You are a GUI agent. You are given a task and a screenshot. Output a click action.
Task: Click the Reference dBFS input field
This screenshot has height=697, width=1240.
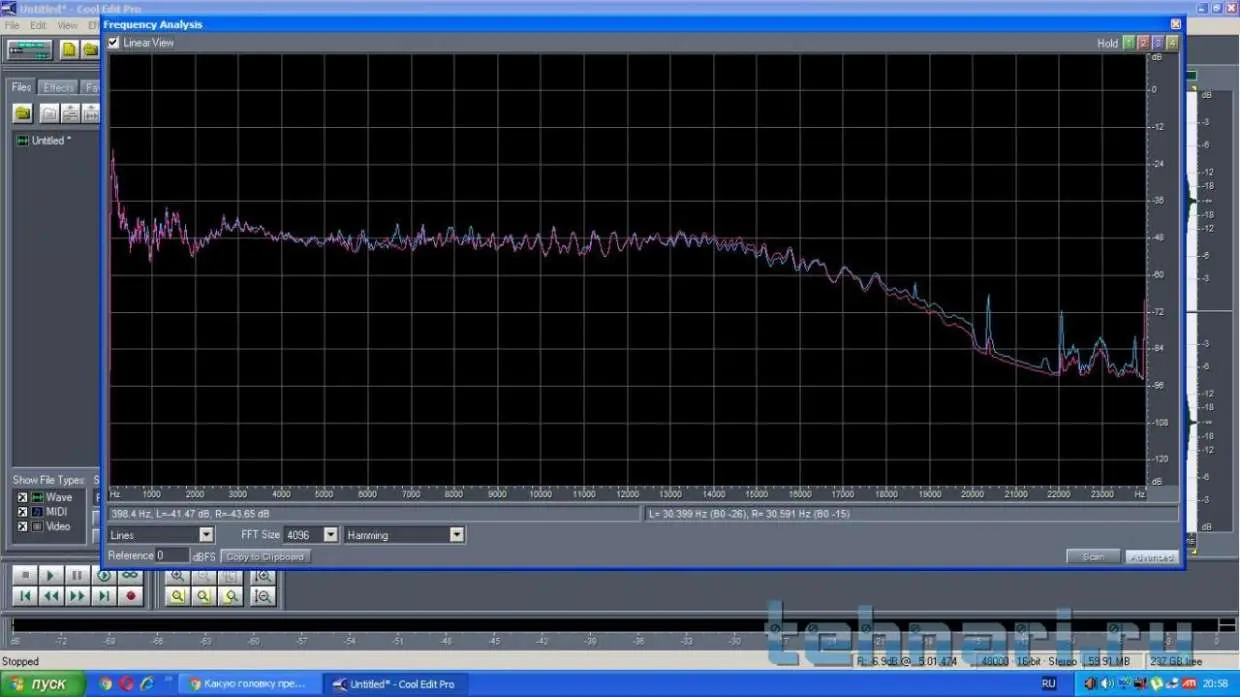172,555
